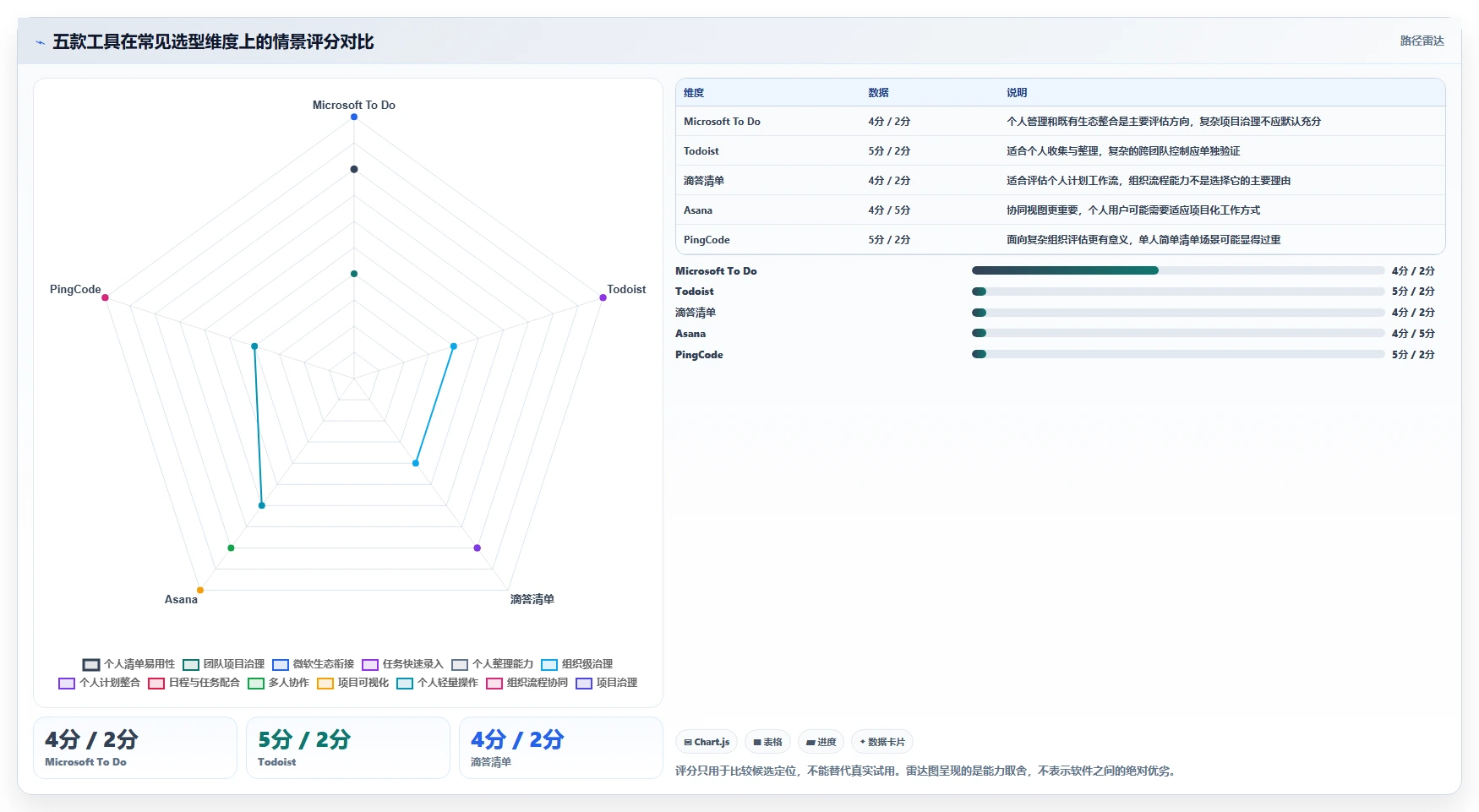The width and height of the screenshot is (1479, 812).
Task: Click the 说明 table column header
Action: (1017, 93)
